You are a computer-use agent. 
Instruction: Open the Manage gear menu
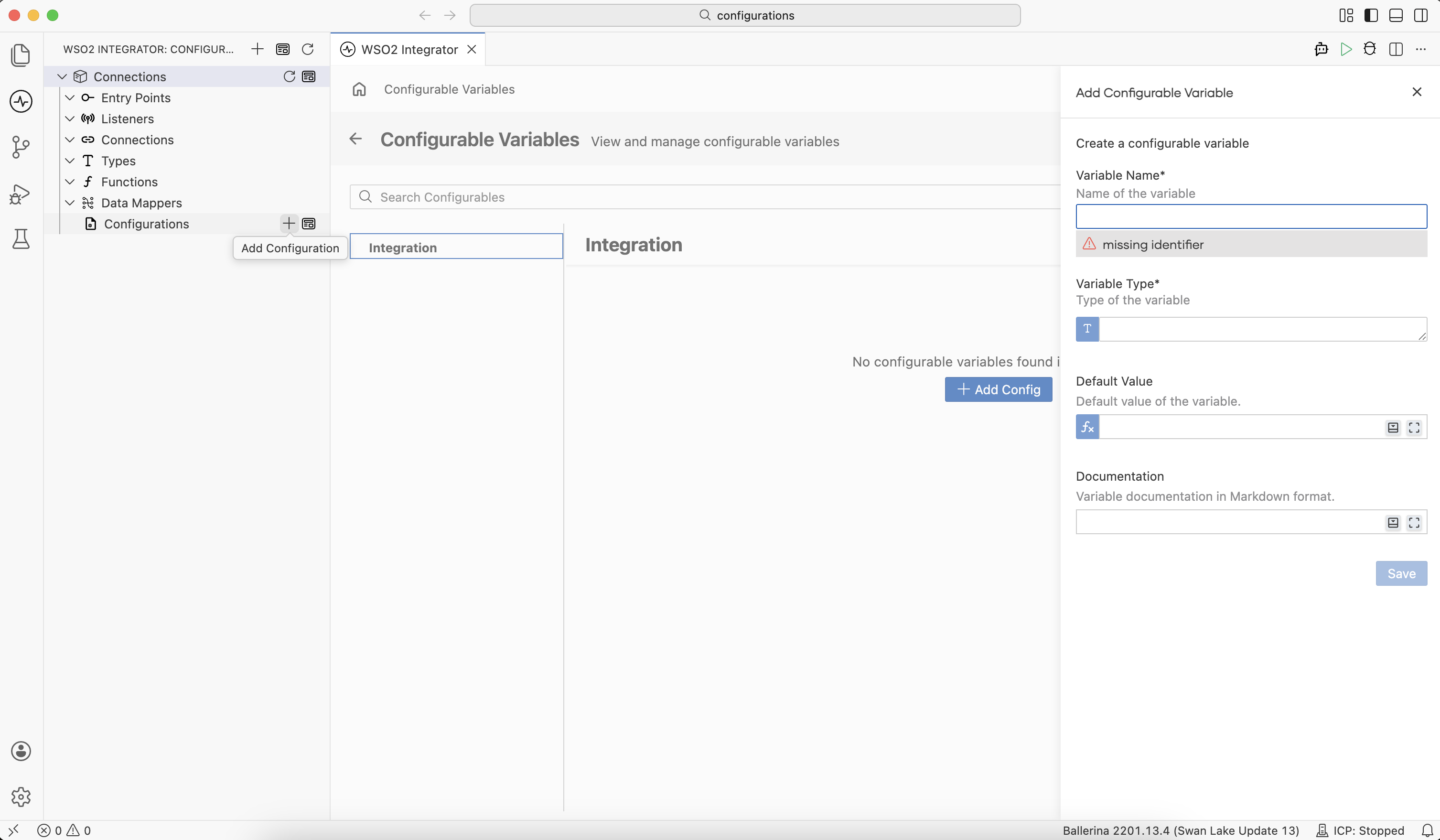(21, 797)
